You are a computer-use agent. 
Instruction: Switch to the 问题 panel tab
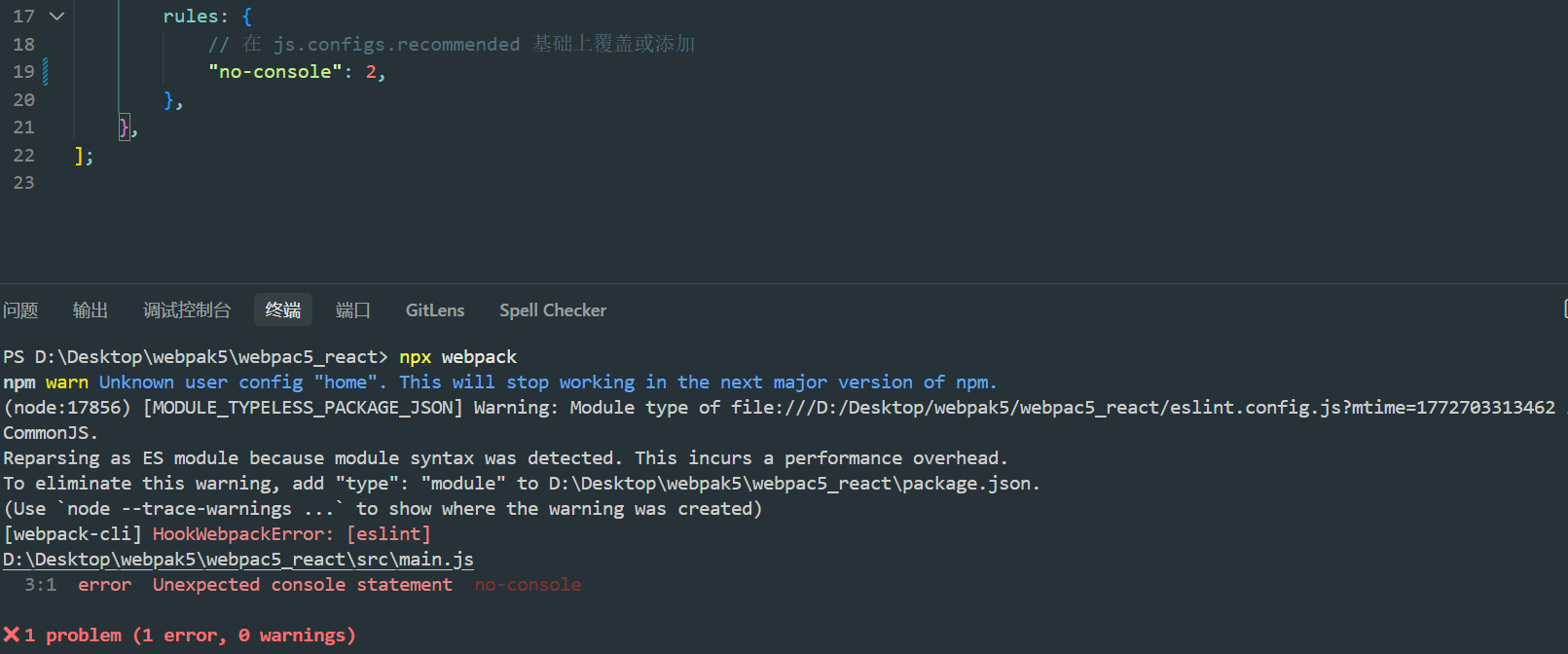[20, 310]
